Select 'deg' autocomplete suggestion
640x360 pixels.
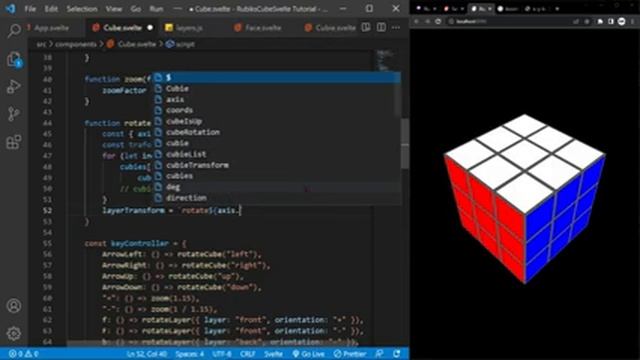click(276, 187)
